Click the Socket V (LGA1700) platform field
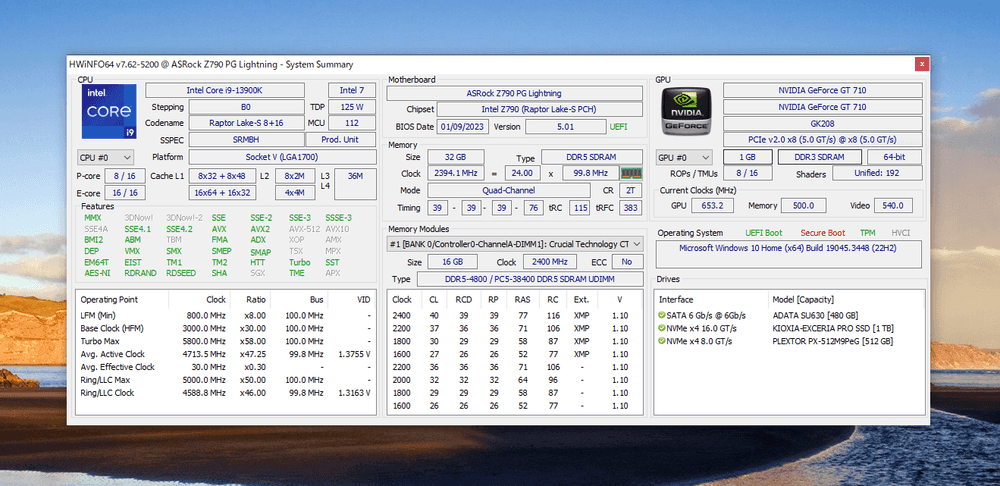Screen dimensions: 1000x486 282,157
